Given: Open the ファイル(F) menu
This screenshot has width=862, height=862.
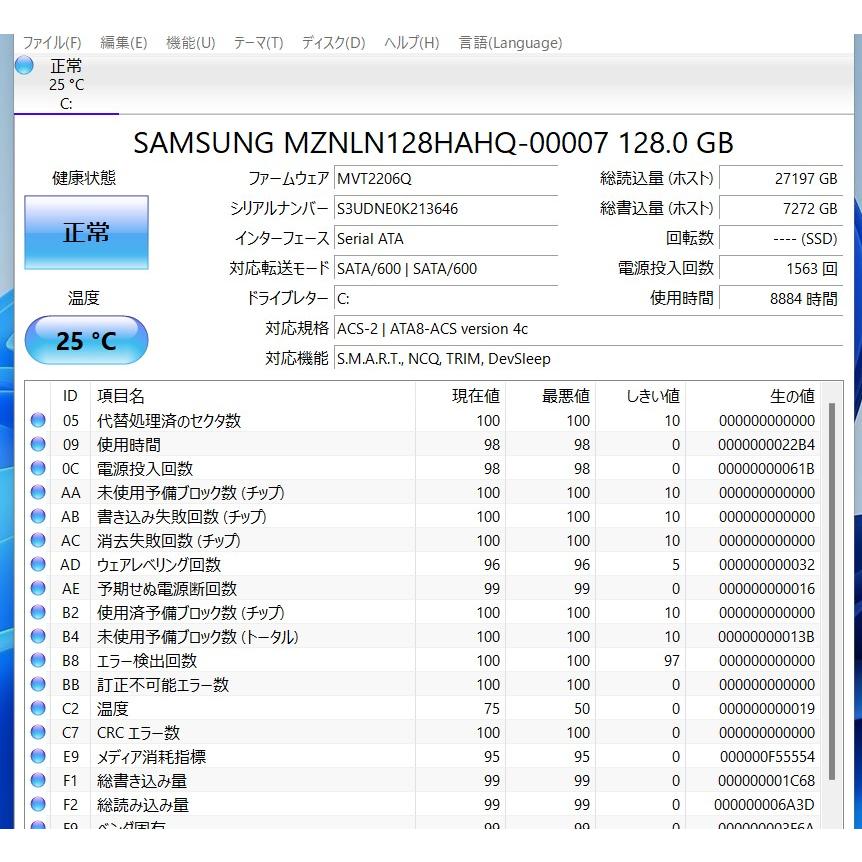Looking at the screenshot, I should pos(52,43).
